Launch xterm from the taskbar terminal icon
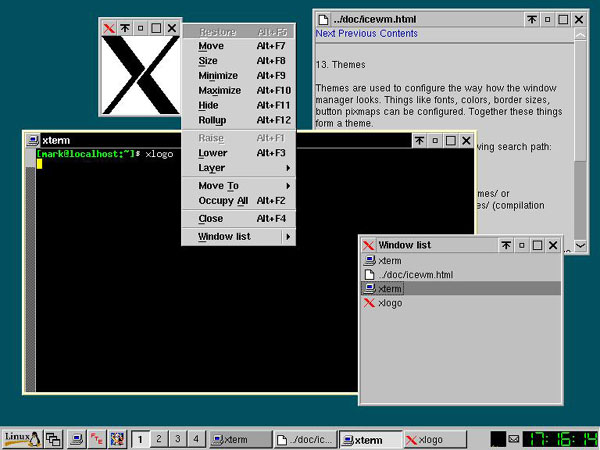This screenshot has height=450, width=600. pyautogui.click(x=77, y=439)
